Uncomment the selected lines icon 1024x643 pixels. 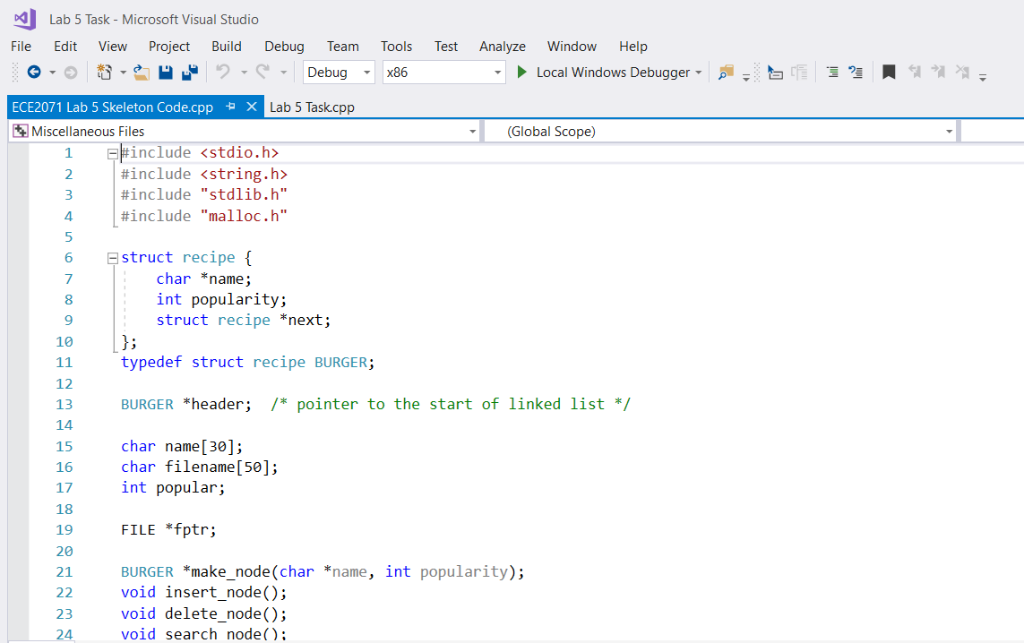click(x=856, y=72)
